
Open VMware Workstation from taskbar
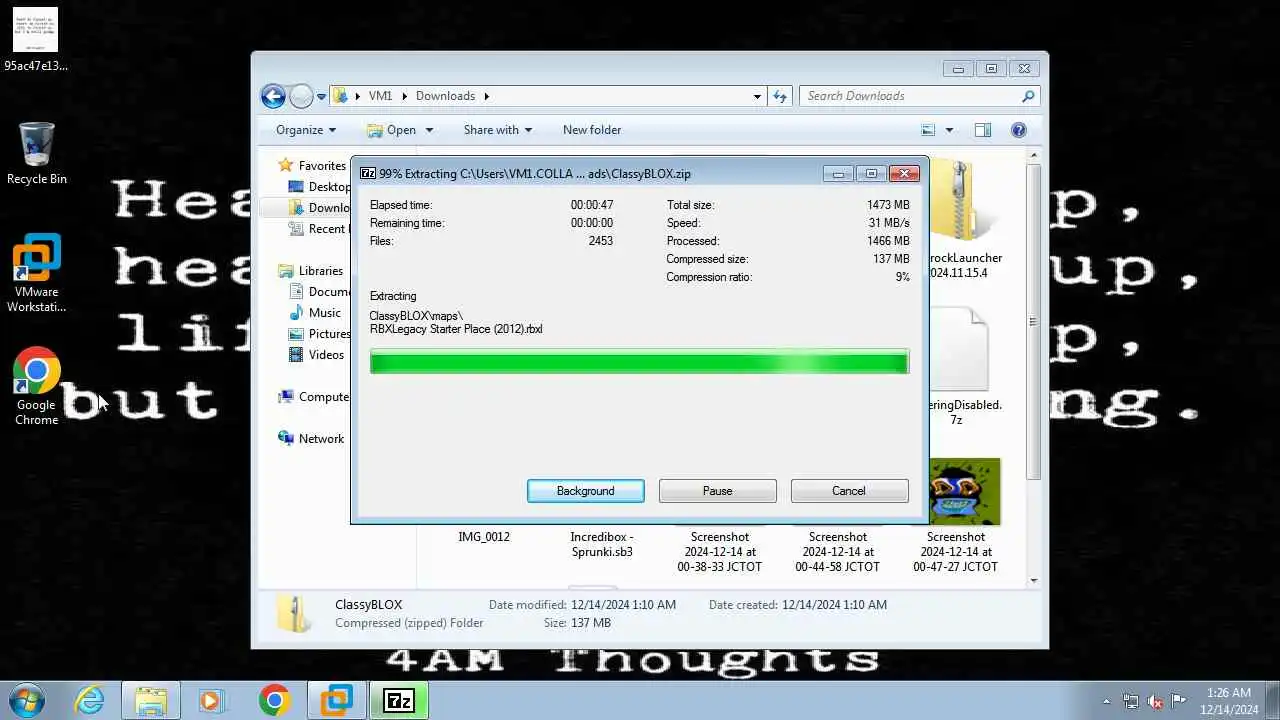[x=336, y=700]
